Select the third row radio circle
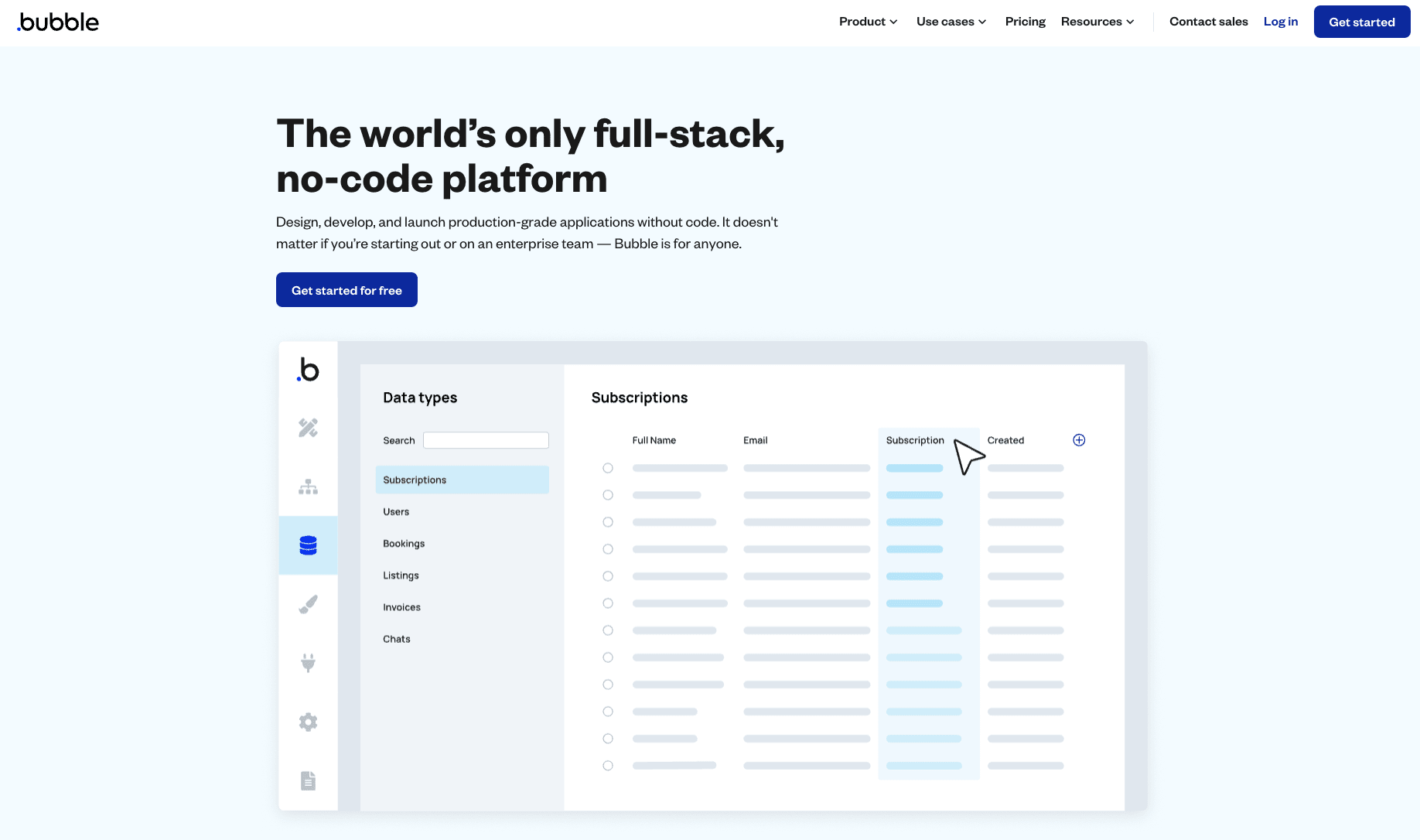This screenshot has height=840, width=1420. 608,522
